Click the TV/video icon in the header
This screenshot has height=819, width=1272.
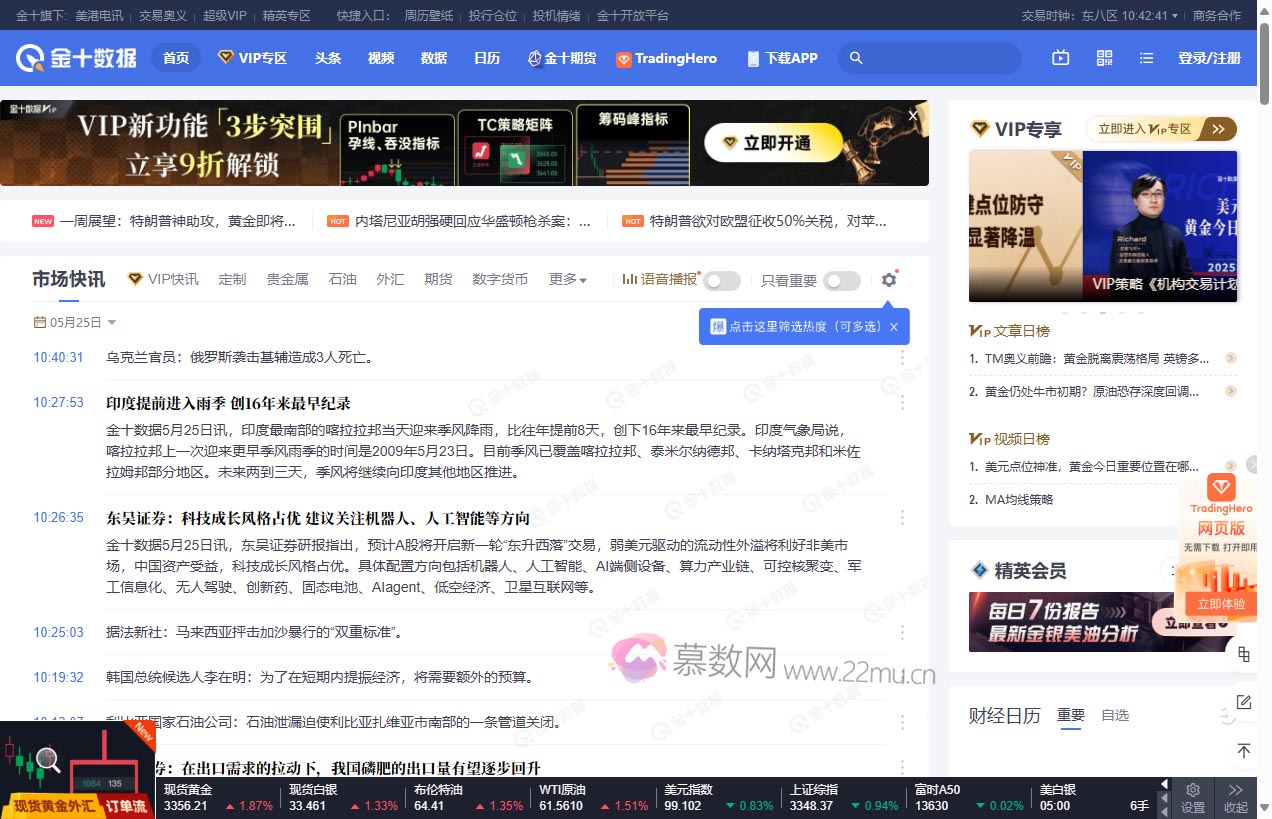(x=1060, y=58)
